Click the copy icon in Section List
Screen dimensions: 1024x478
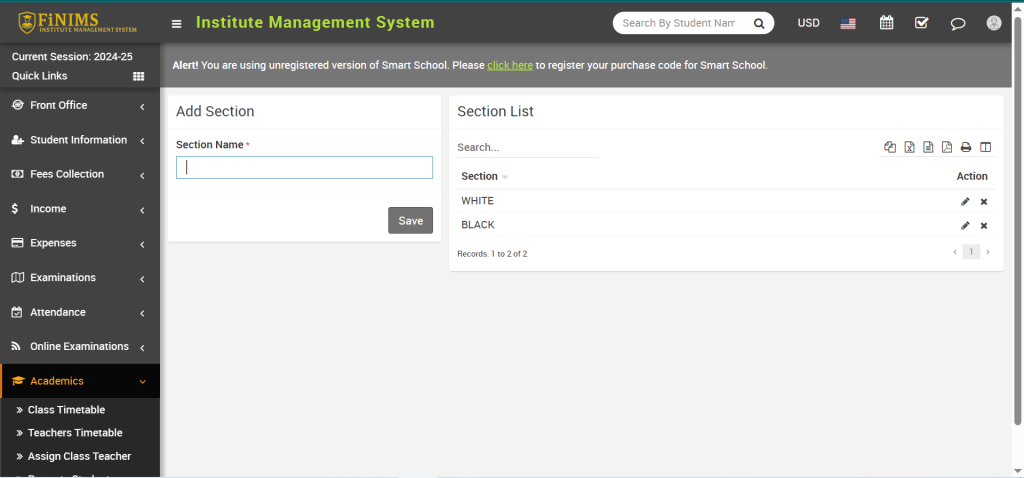tap(890, 147)
